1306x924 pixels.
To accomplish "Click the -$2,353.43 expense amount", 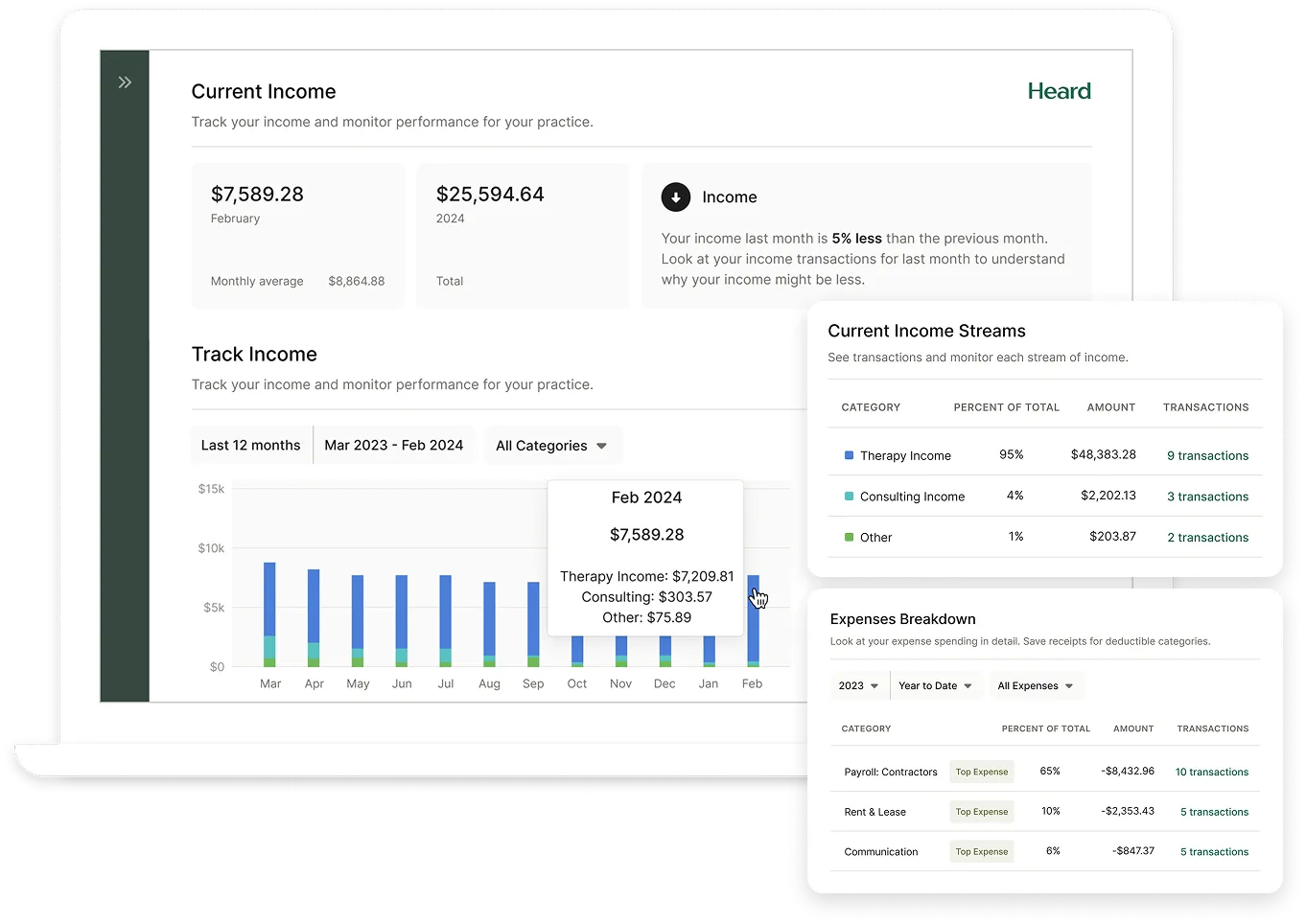I will click(1128, 811).
